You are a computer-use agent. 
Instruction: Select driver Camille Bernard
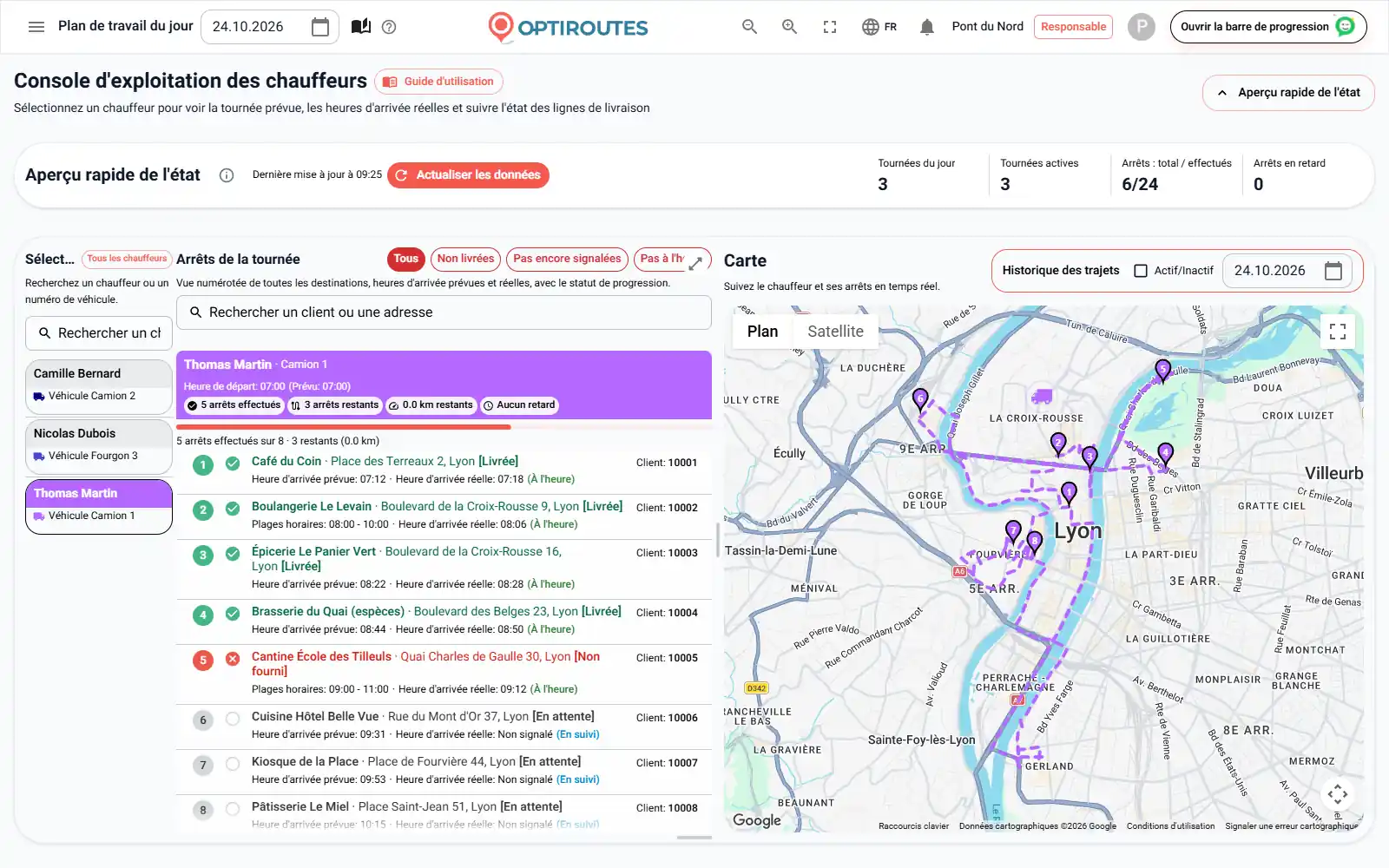[99, 386]
